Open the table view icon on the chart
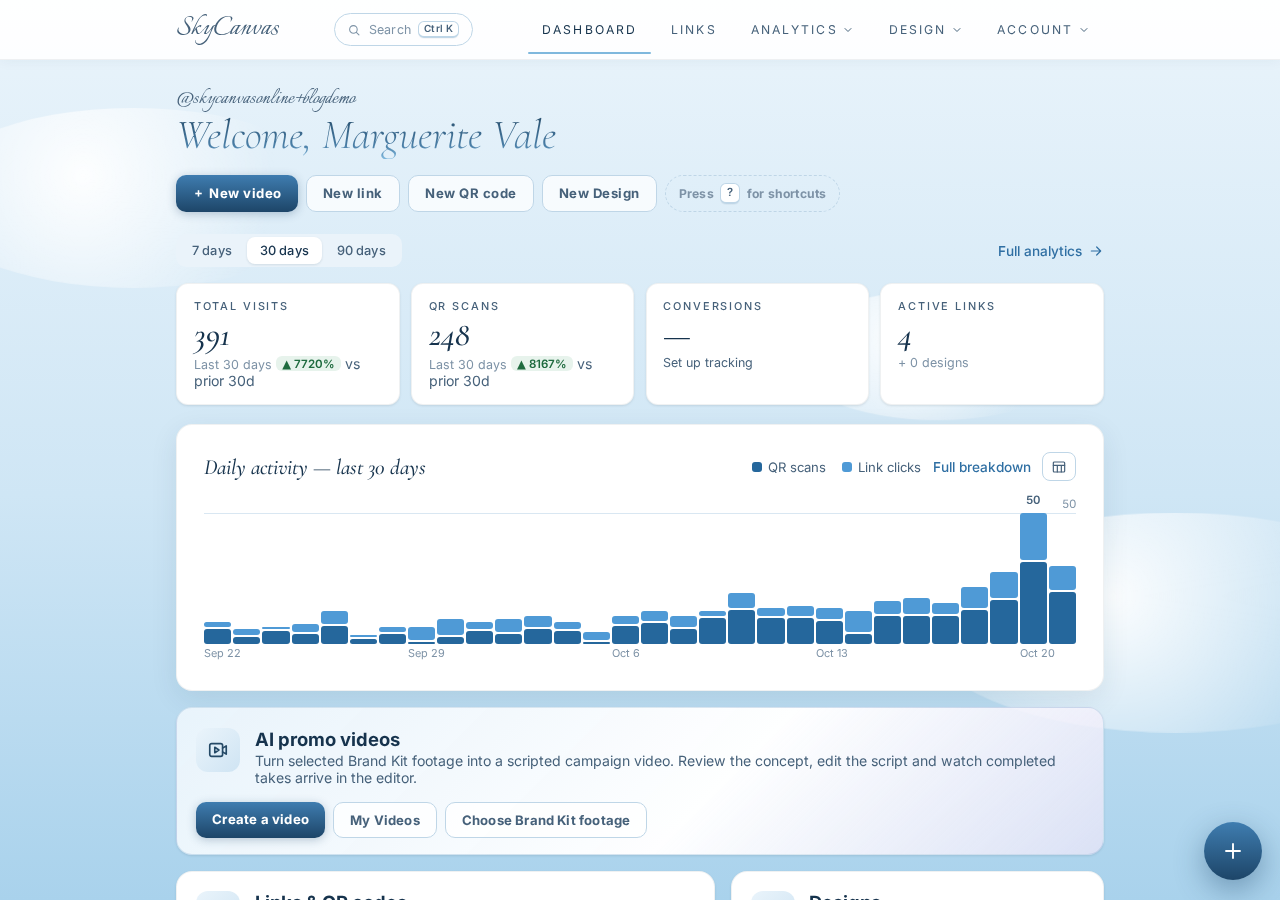Viewport: 1280px width, 900px height. [1059, 467]
